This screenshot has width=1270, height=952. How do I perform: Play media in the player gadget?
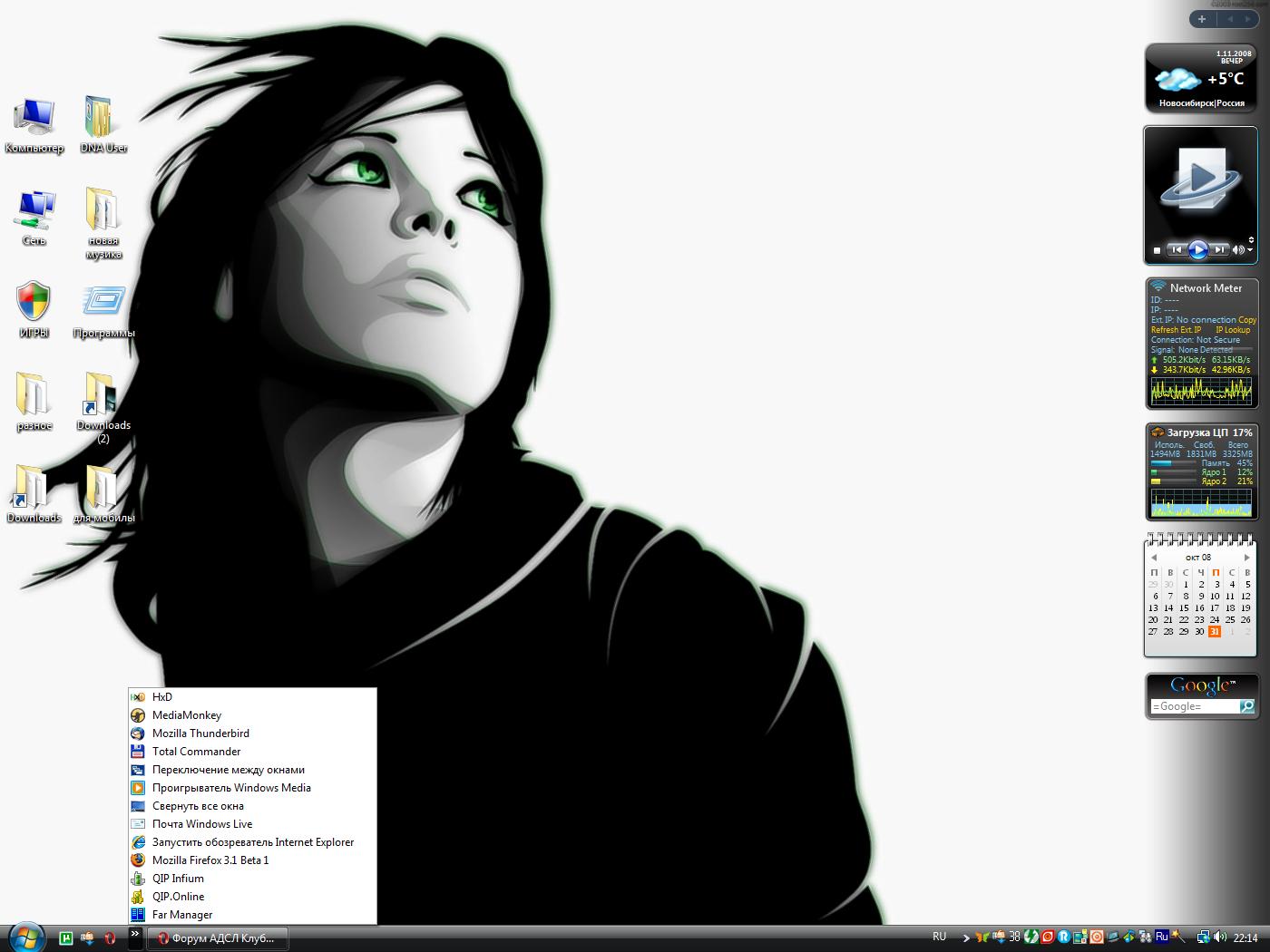(1198, 249)
